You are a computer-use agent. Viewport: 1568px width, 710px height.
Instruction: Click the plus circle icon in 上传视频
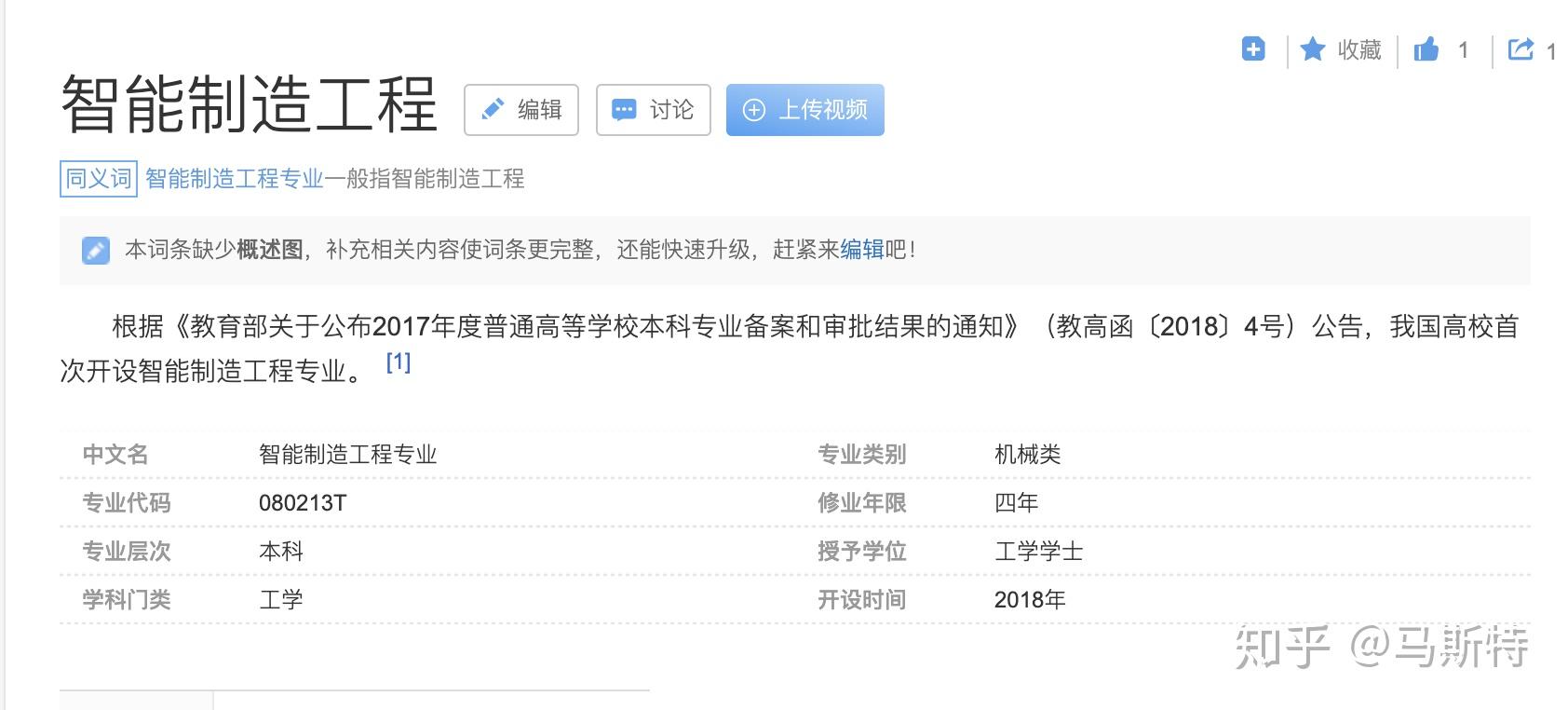754,110
